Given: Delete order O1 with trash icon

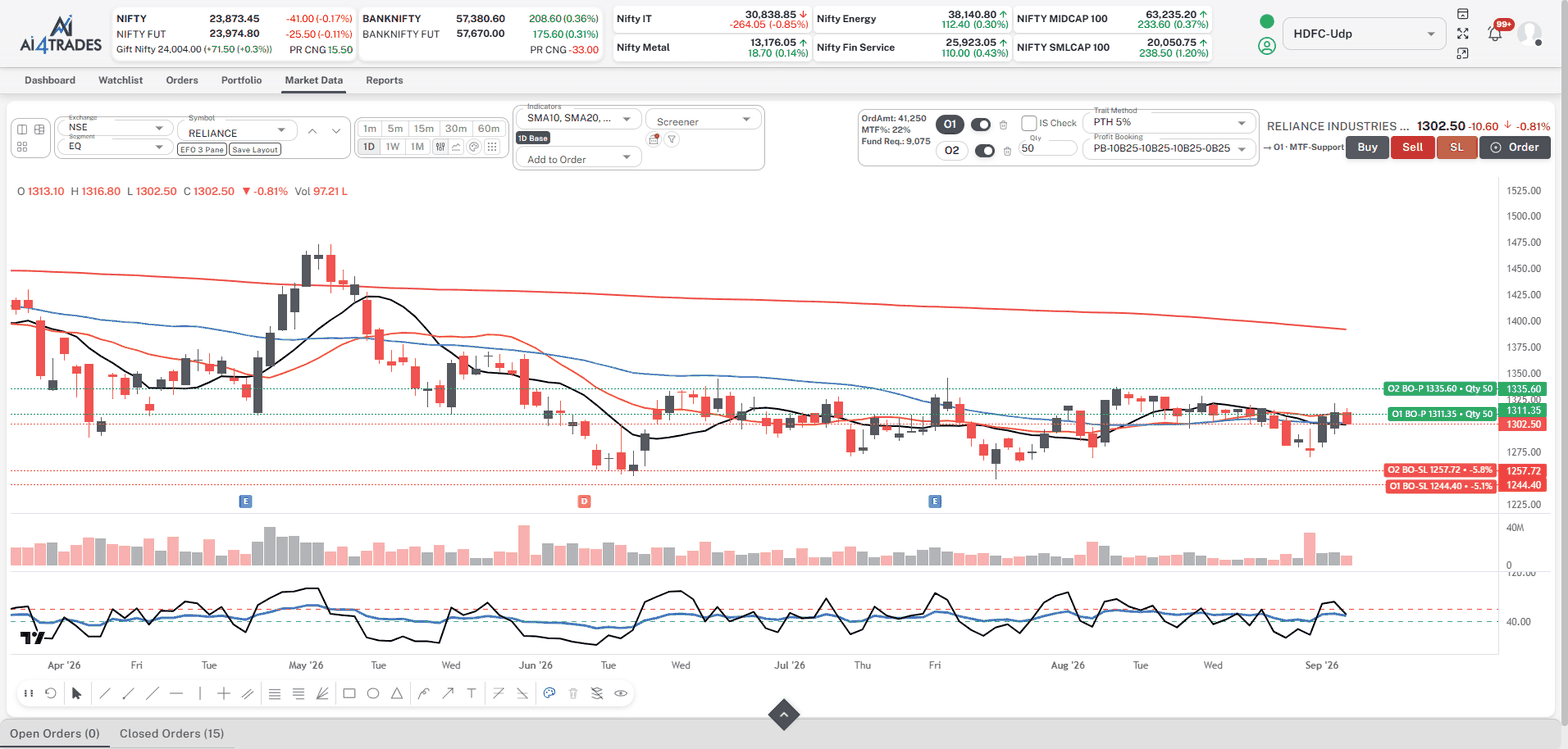Looking at the screenshot, I should click(x=1003, y=124).
